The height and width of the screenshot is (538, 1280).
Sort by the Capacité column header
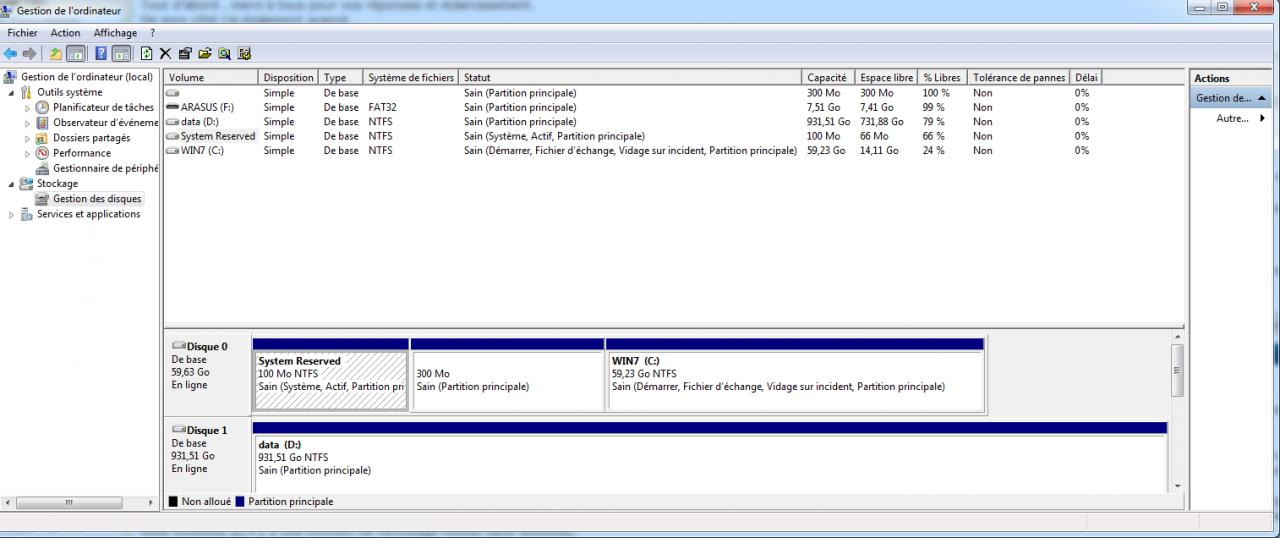pos(830,77)
